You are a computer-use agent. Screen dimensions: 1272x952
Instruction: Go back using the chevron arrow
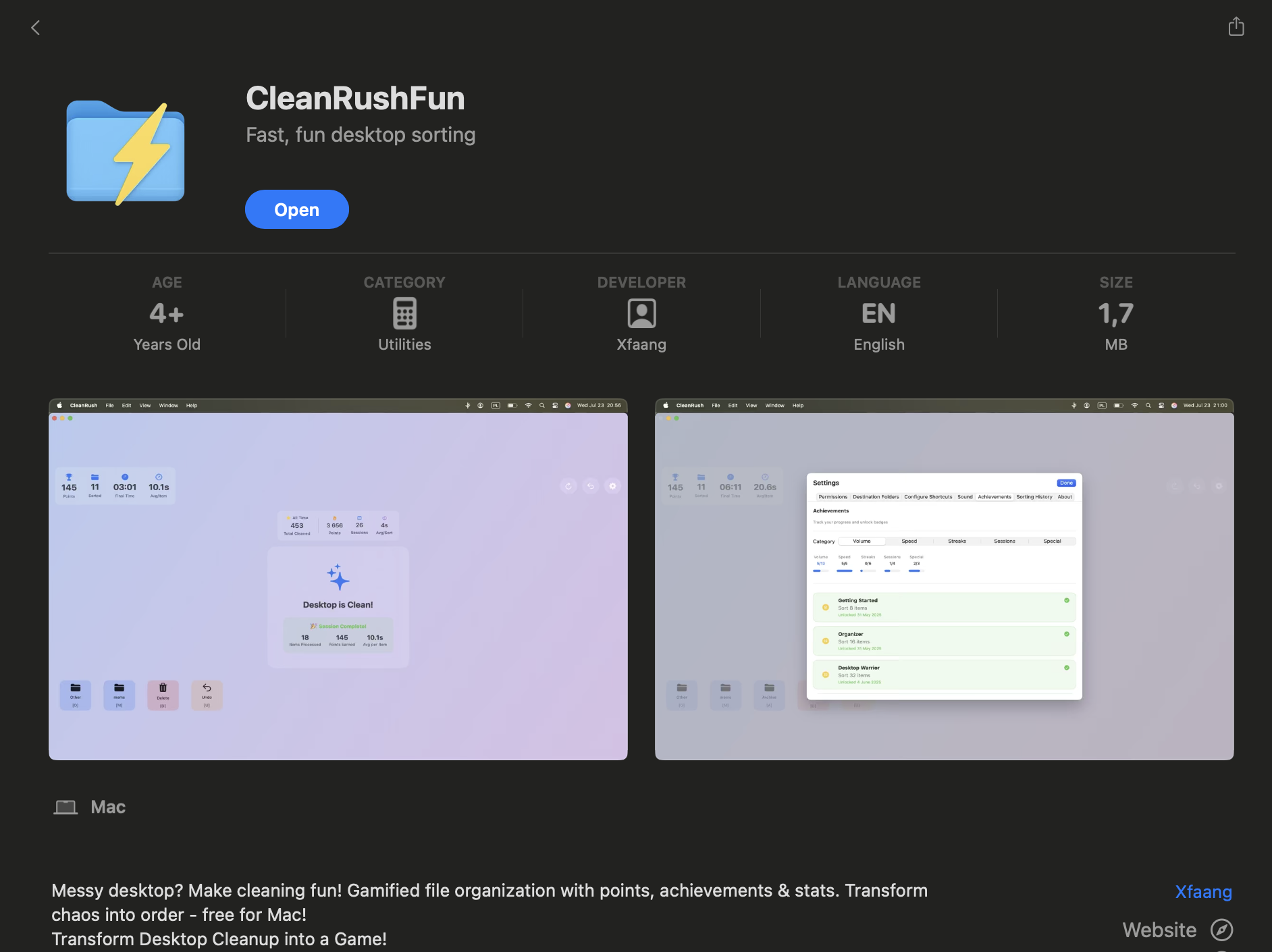pyautogui.click(x=36, y=28)
